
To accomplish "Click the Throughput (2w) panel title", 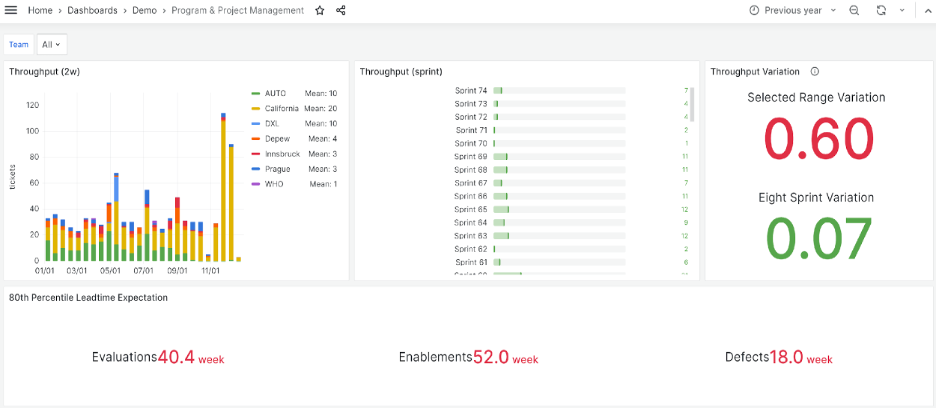I will pos(44,71).
